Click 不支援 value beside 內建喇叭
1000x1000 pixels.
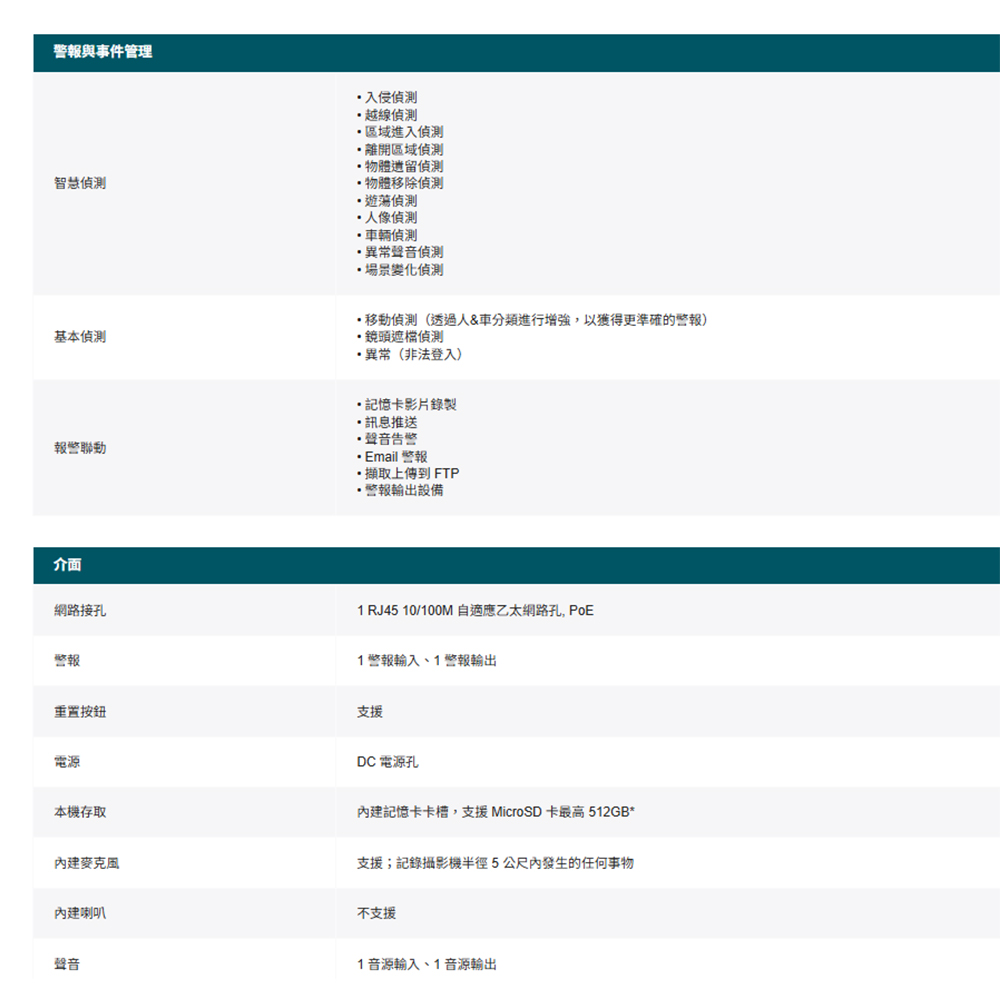[376, 914]
